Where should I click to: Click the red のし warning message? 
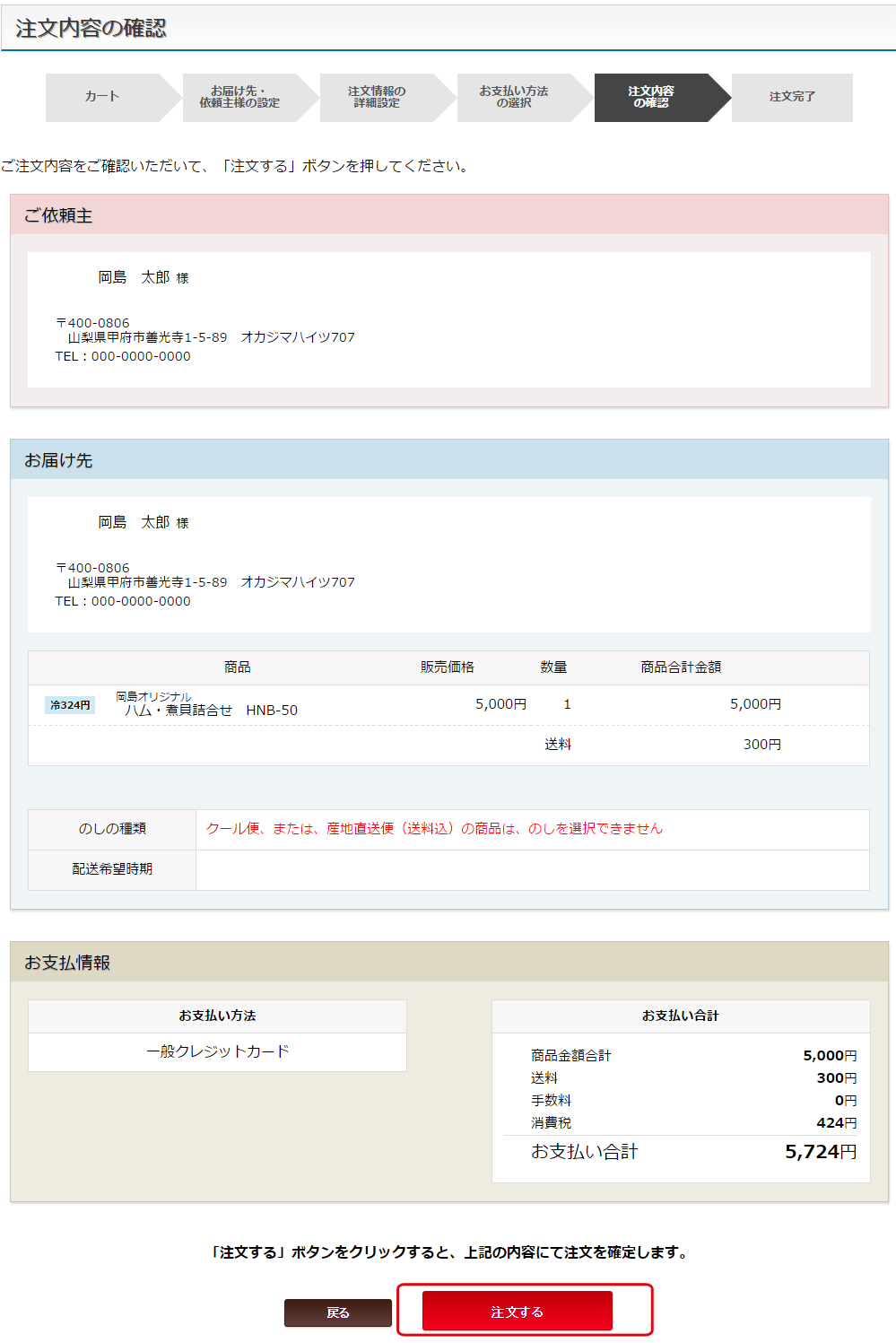(434, 829)
